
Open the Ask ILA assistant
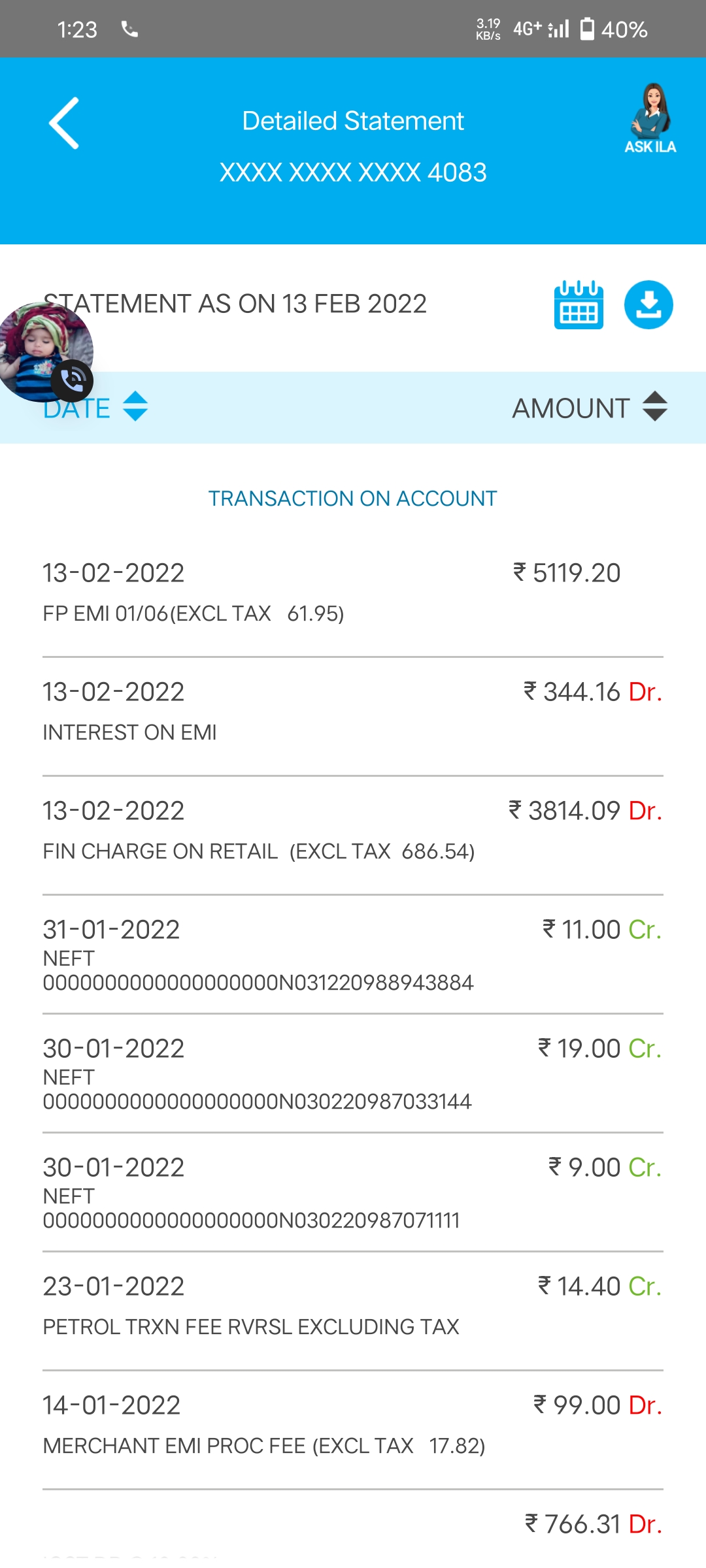650,118
